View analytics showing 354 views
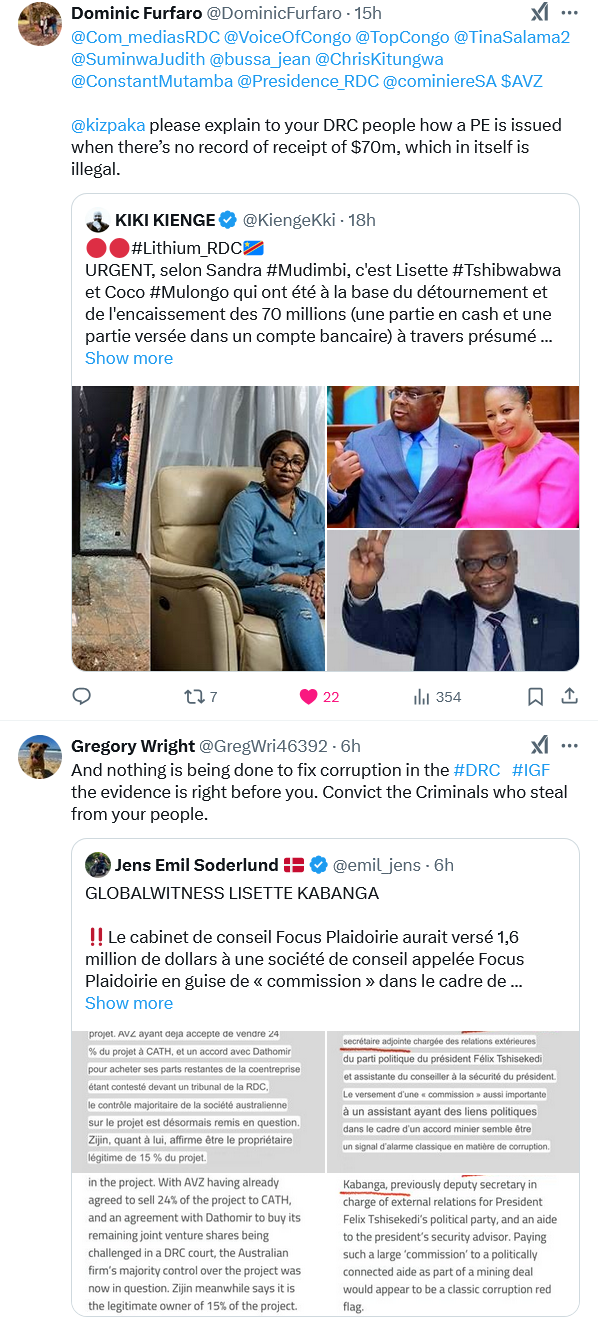This screenshot has height=1324, width=598. tap(437, 696)
